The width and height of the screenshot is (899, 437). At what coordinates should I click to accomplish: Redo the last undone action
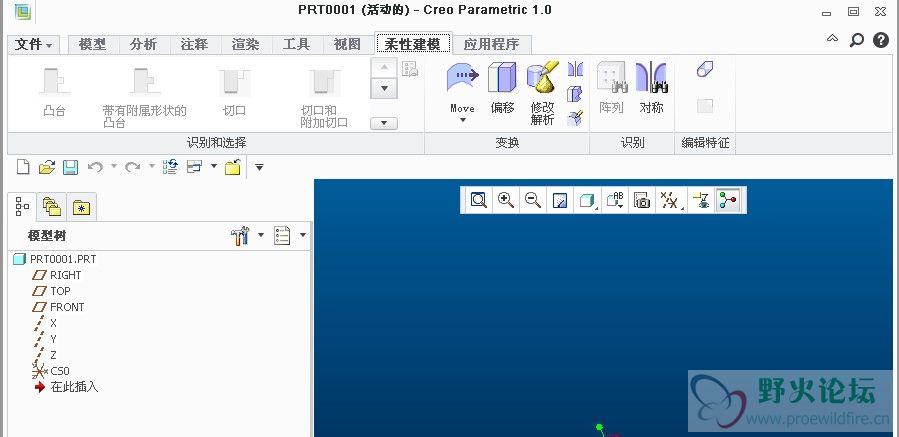pos(133,167)
